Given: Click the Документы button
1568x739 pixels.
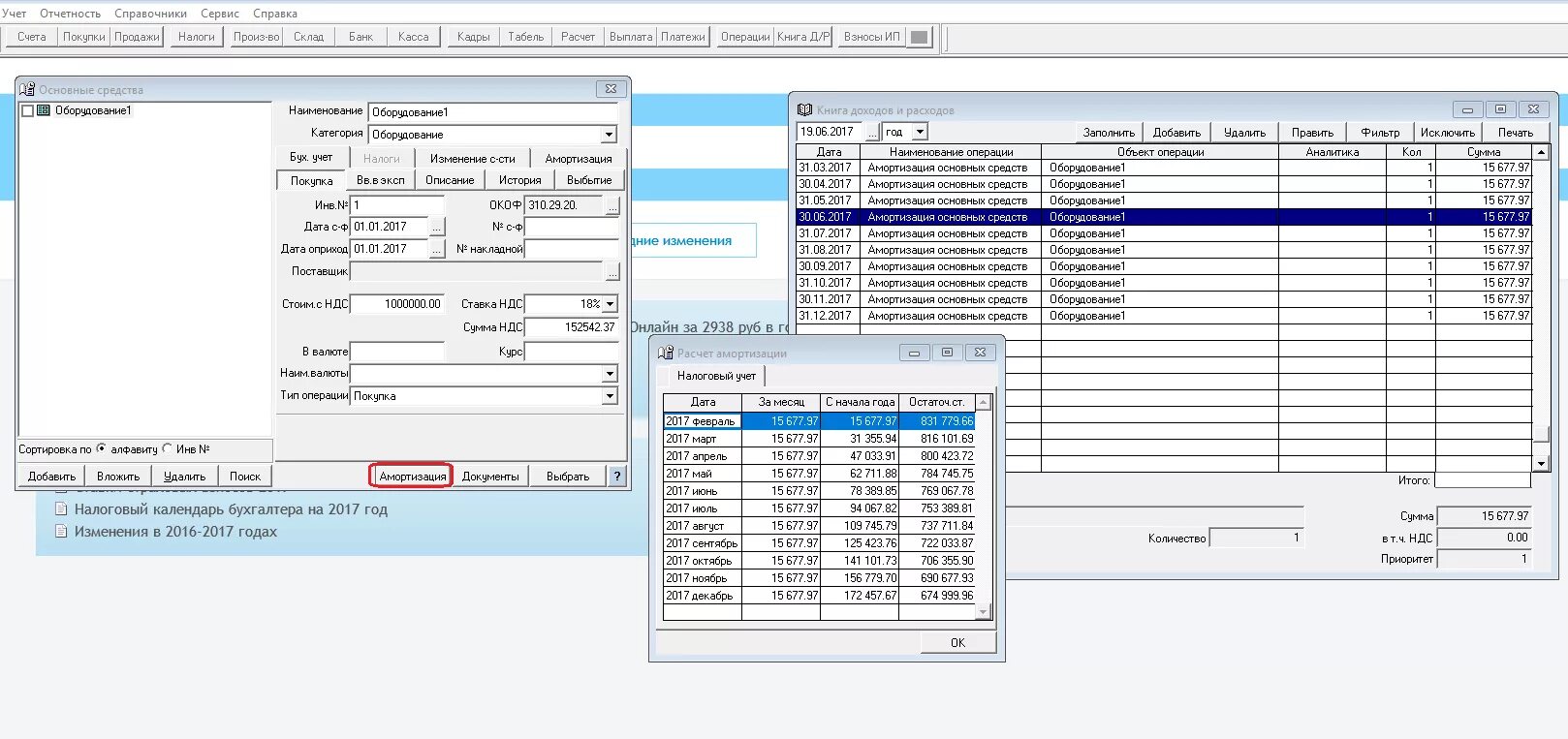Looking at the screenshot, I should click(x=490, y=476).
